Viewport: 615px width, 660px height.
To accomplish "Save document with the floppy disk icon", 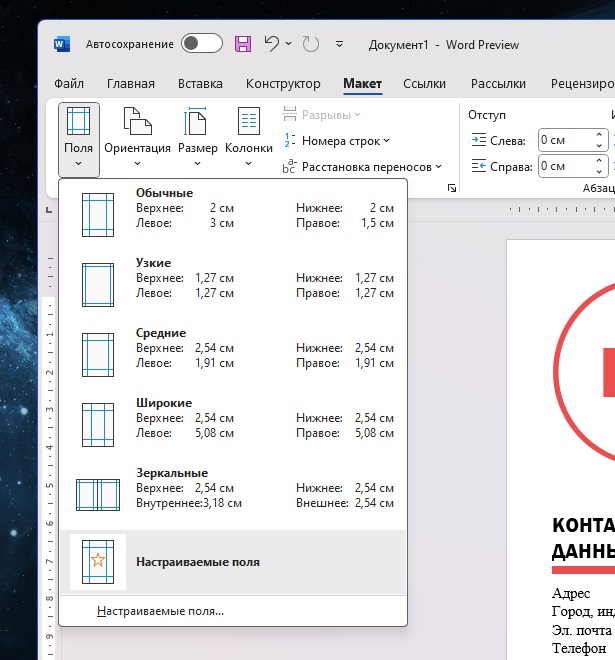I will tap(243, 44).
